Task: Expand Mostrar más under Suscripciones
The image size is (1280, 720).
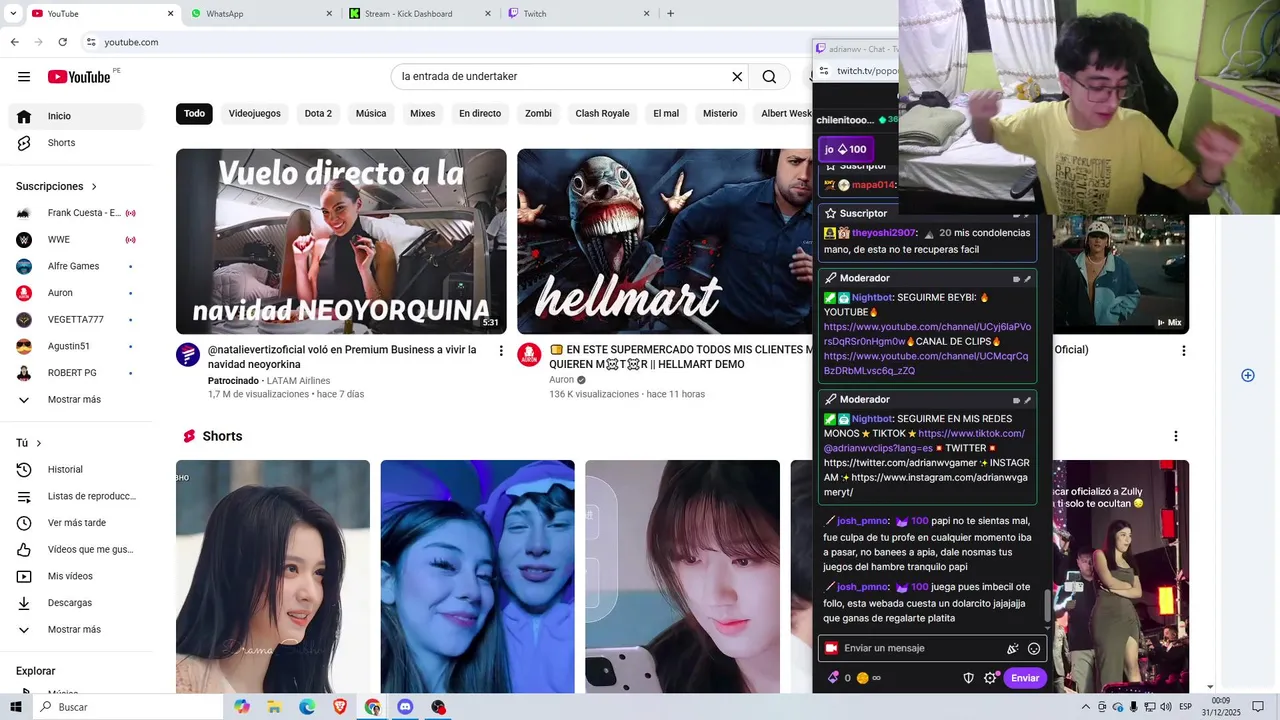Action: (76, 400)
